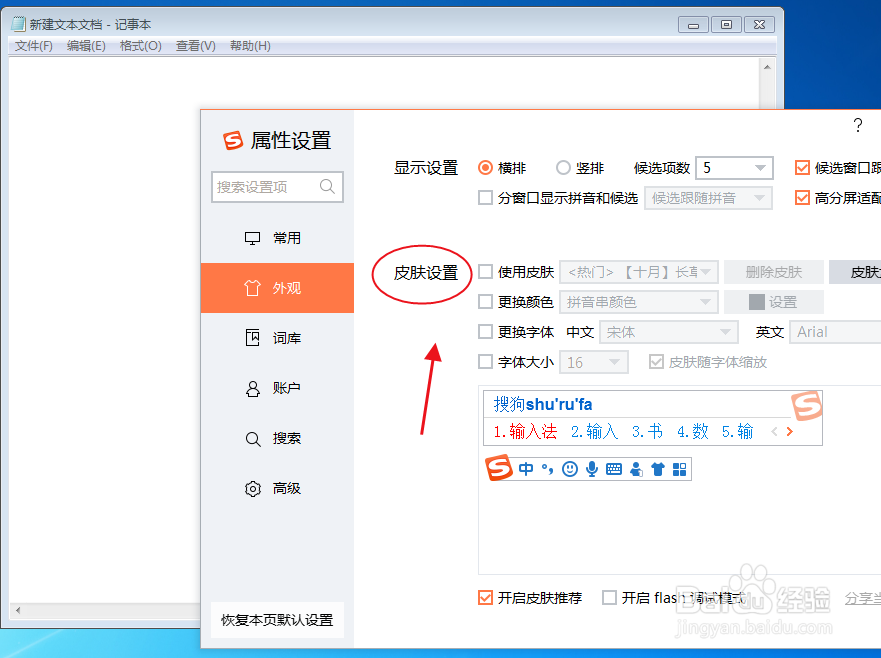The height and width of the screenshot is (658, 881).
Task: Click the question mark help icon
Action: [857, 125]
